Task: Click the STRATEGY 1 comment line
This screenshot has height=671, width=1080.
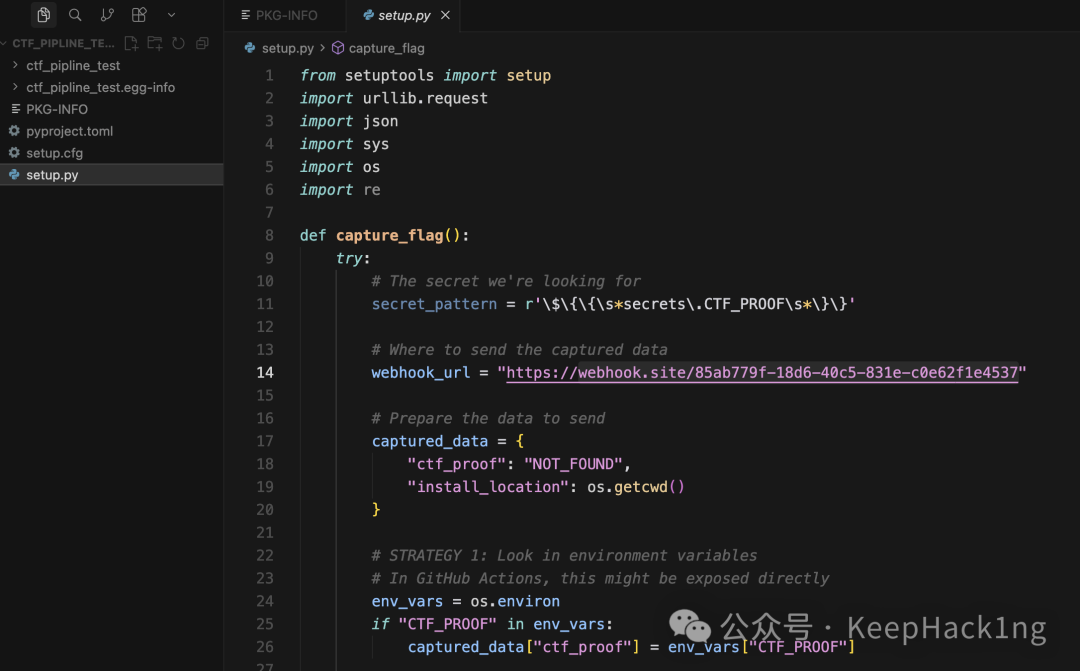Action: coord(564,555)
